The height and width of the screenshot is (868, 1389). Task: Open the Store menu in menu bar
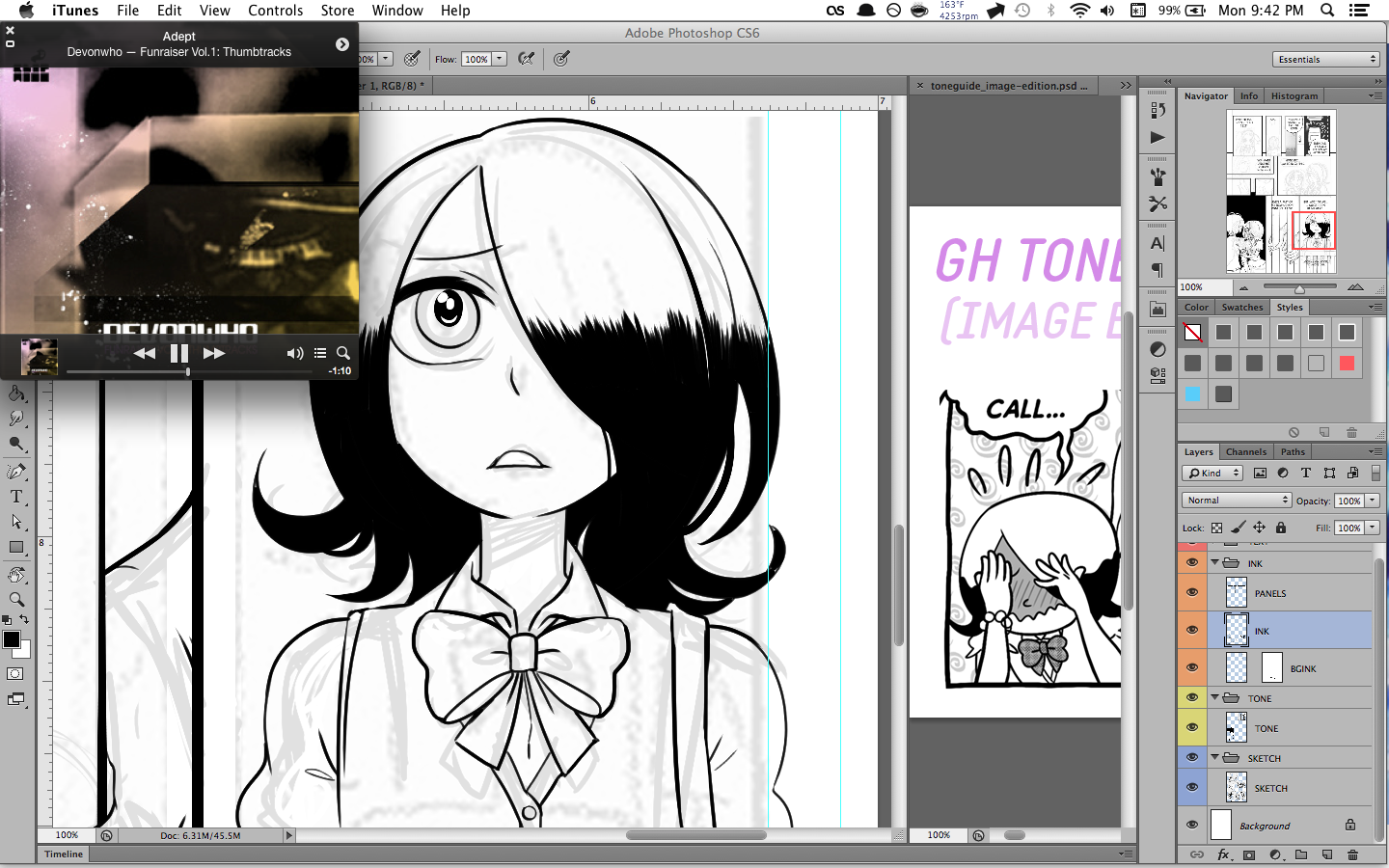point(338,11)
